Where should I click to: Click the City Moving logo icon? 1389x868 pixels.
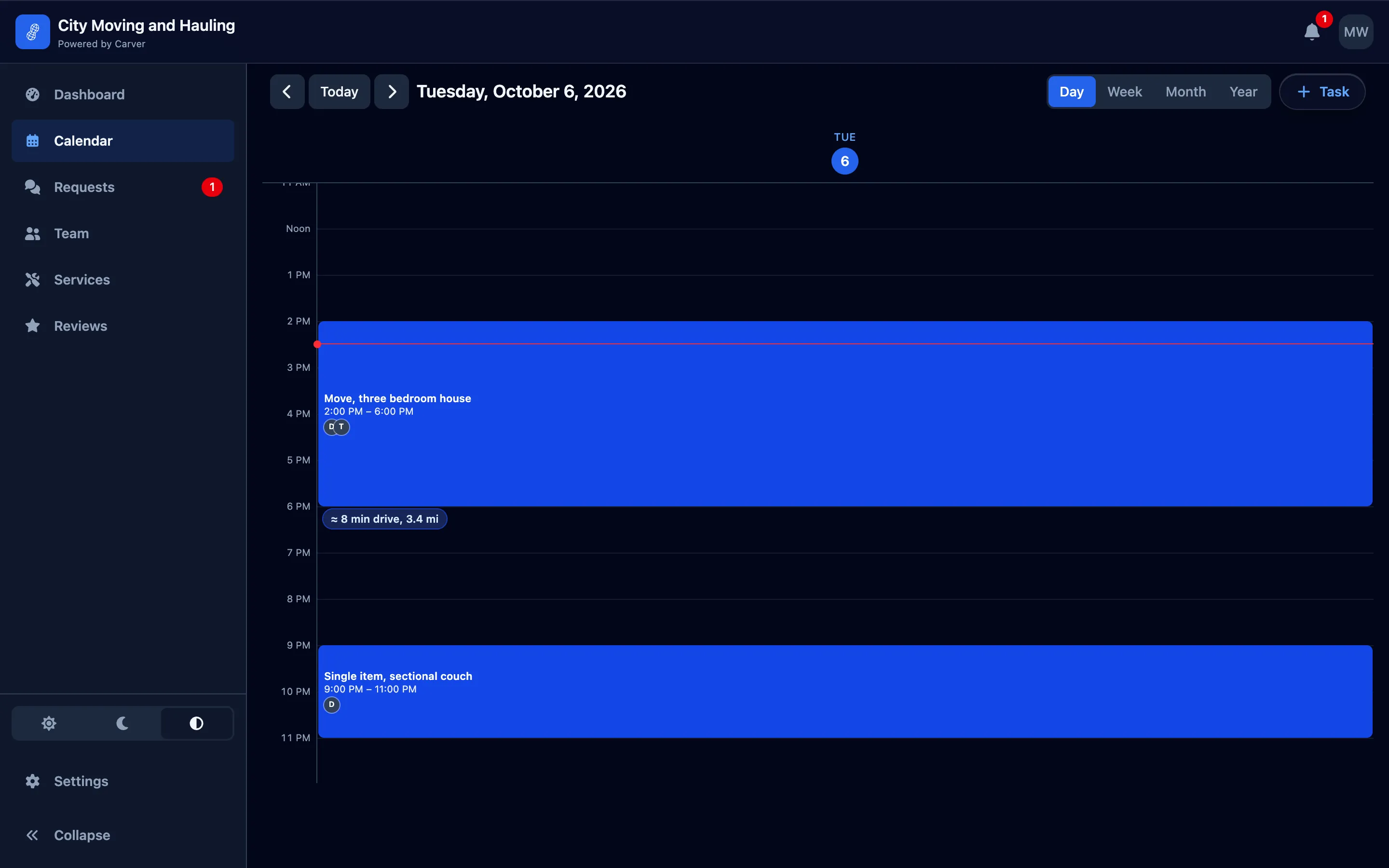click(x=33, y=32)
